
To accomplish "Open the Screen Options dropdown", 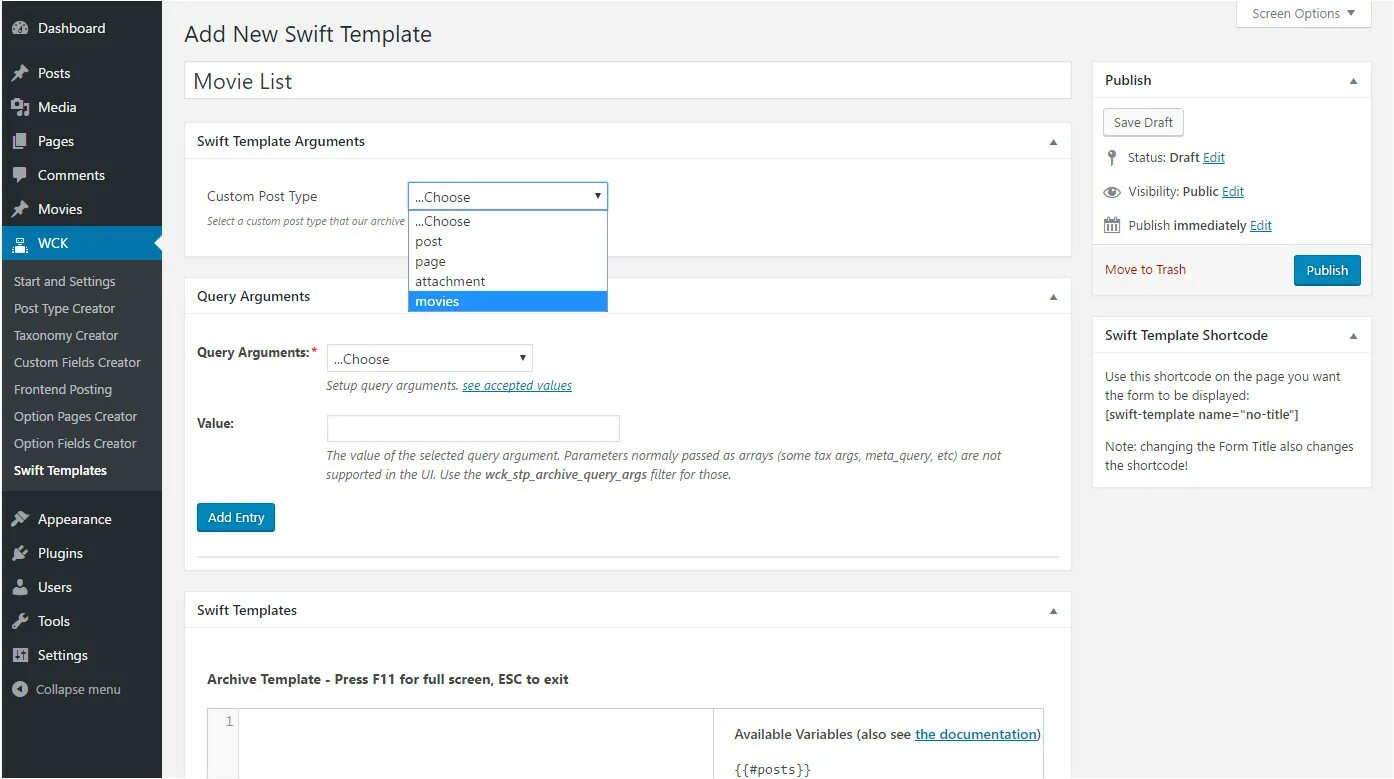I will 1304,13.
